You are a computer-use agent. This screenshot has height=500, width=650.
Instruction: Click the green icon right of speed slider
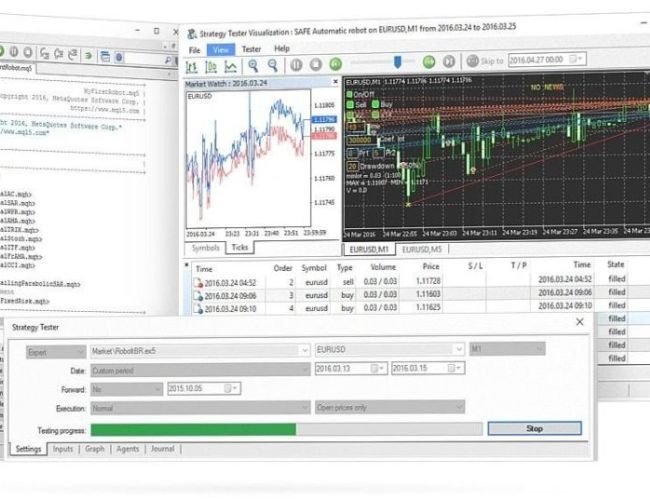point(429,62)
